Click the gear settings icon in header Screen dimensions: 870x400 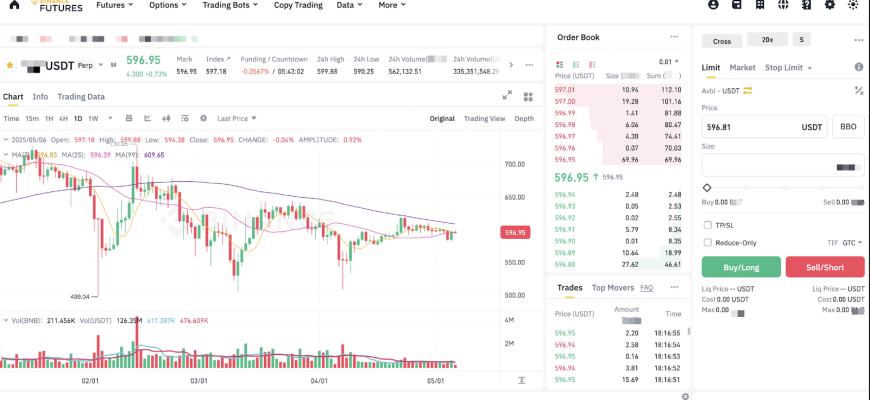point(829,5)
